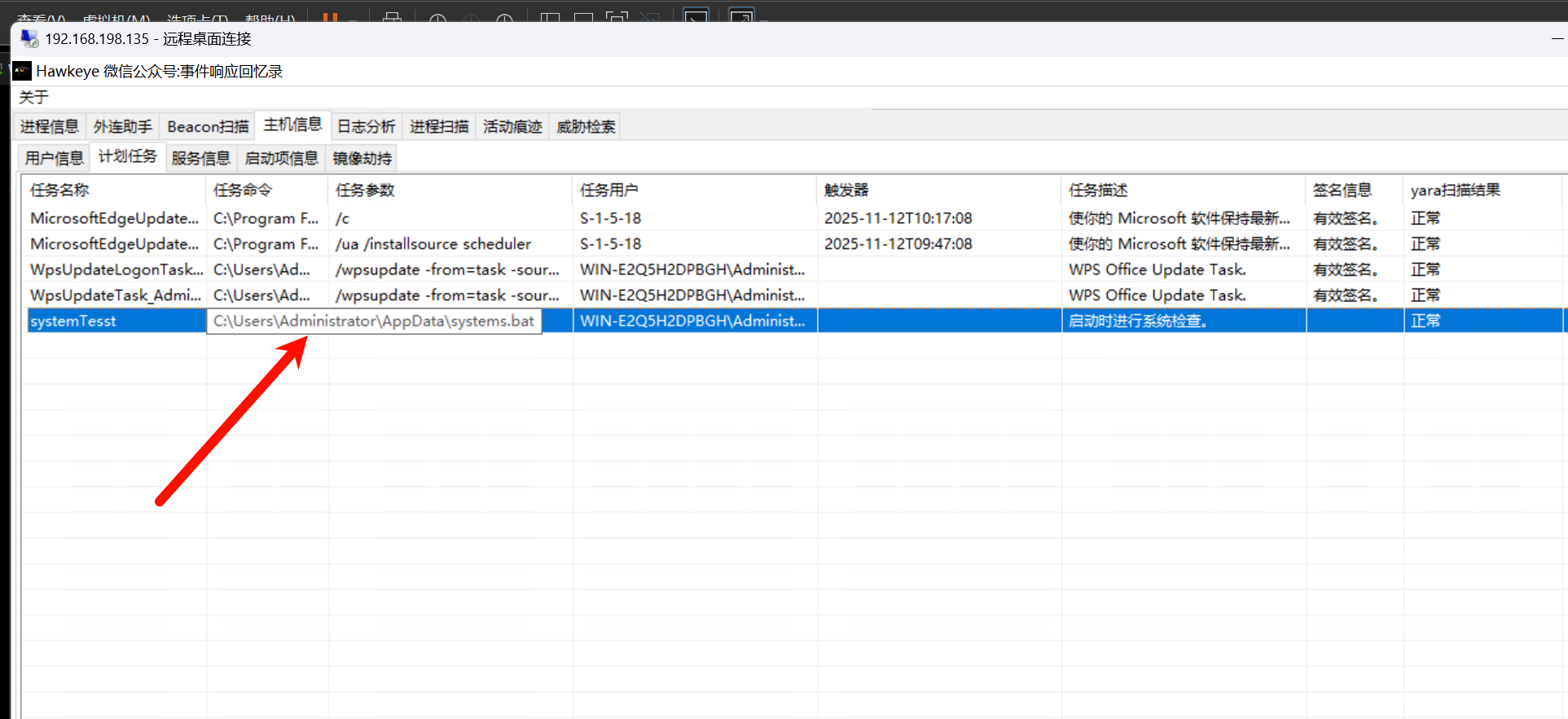This screenshot has width=1568, height=719.
Task: Open the 服务信息 sub-tab
Action: [200, 158]
